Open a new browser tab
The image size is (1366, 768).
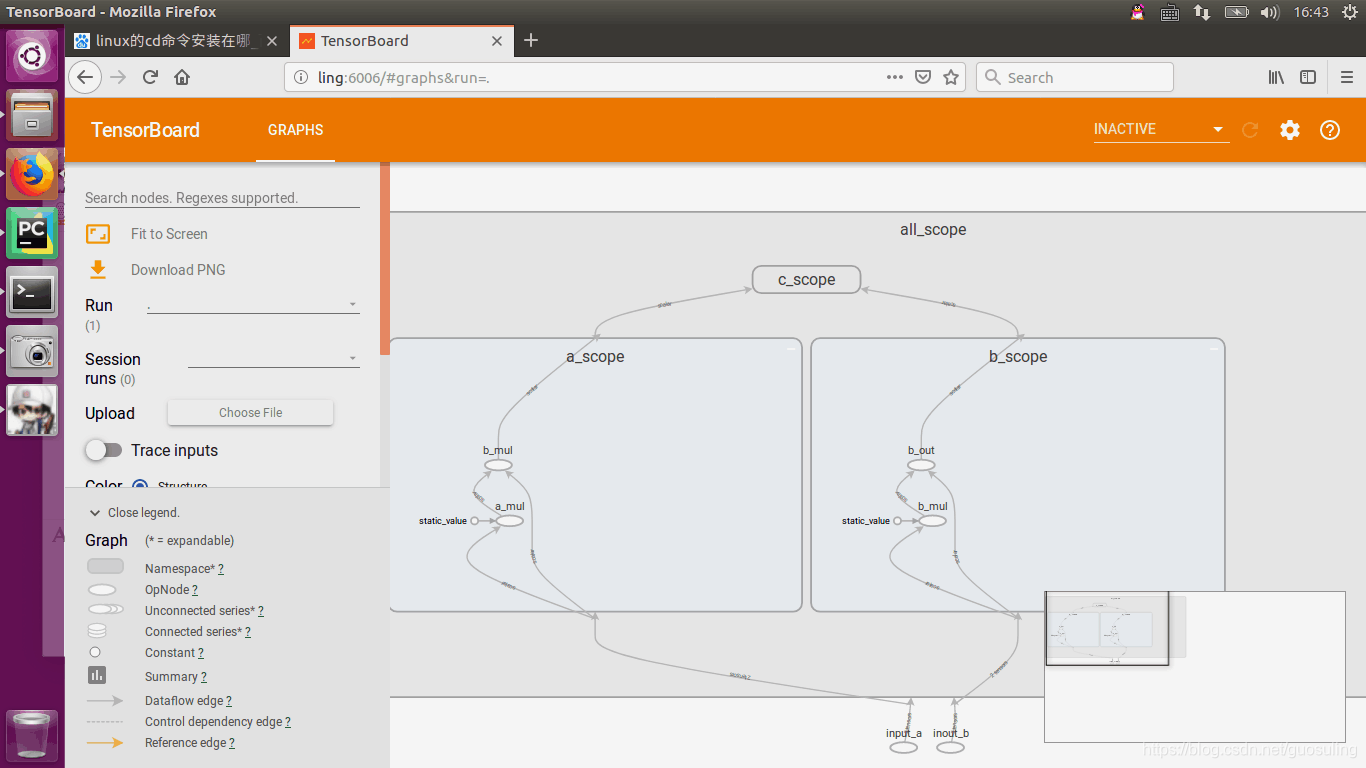pyautogui.click(x=531, y=40)
